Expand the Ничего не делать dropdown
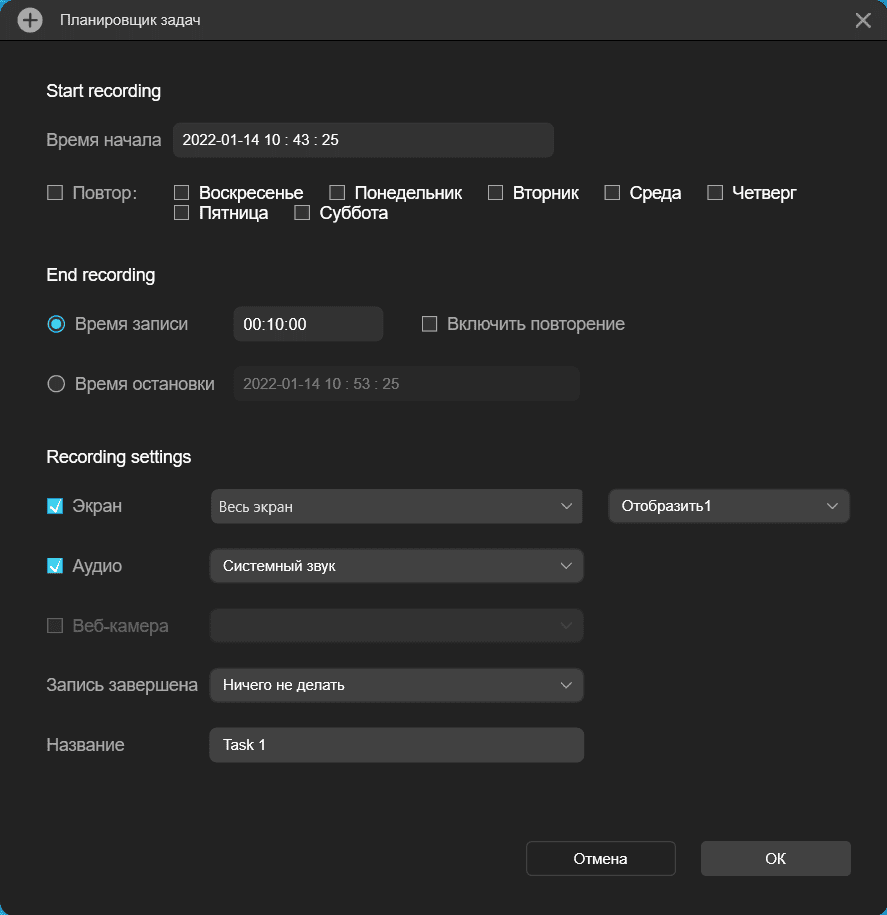This screenshot has height=915, width=887. pyautogui.click(x=396, y=686)
